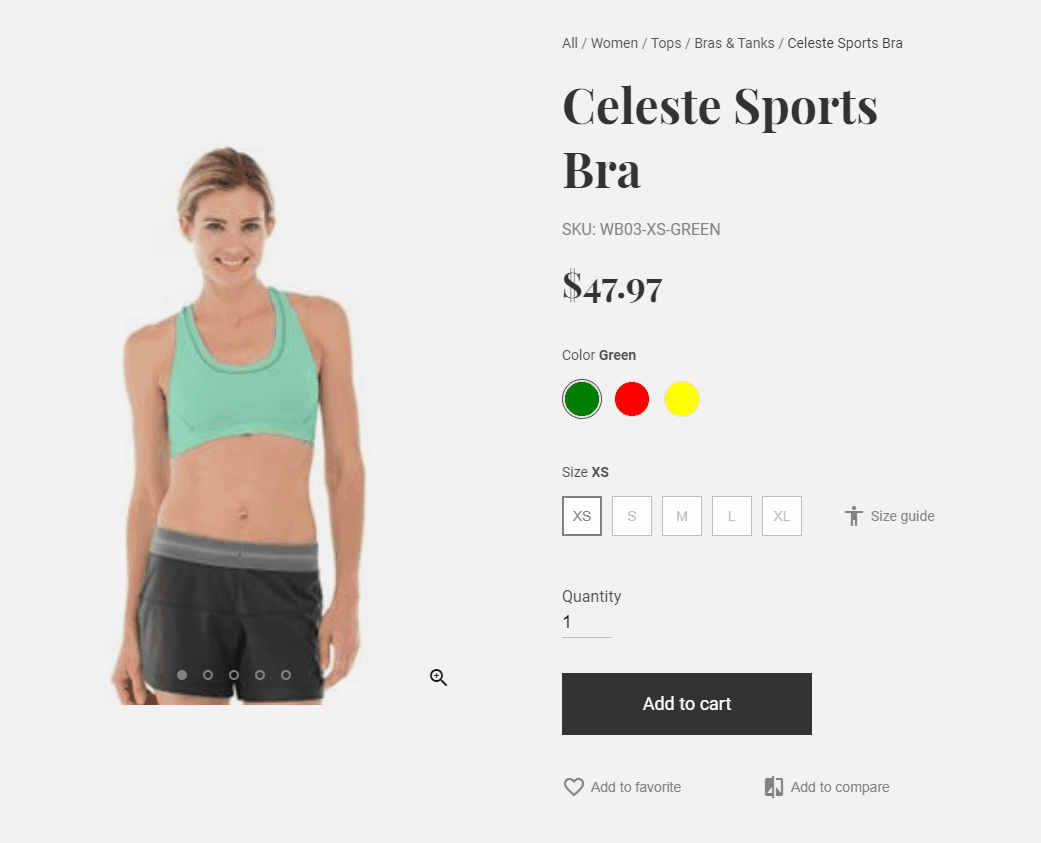The image size is (1041, 843).
Task: Select the first image carousel dot
Action: pos(182,674)
